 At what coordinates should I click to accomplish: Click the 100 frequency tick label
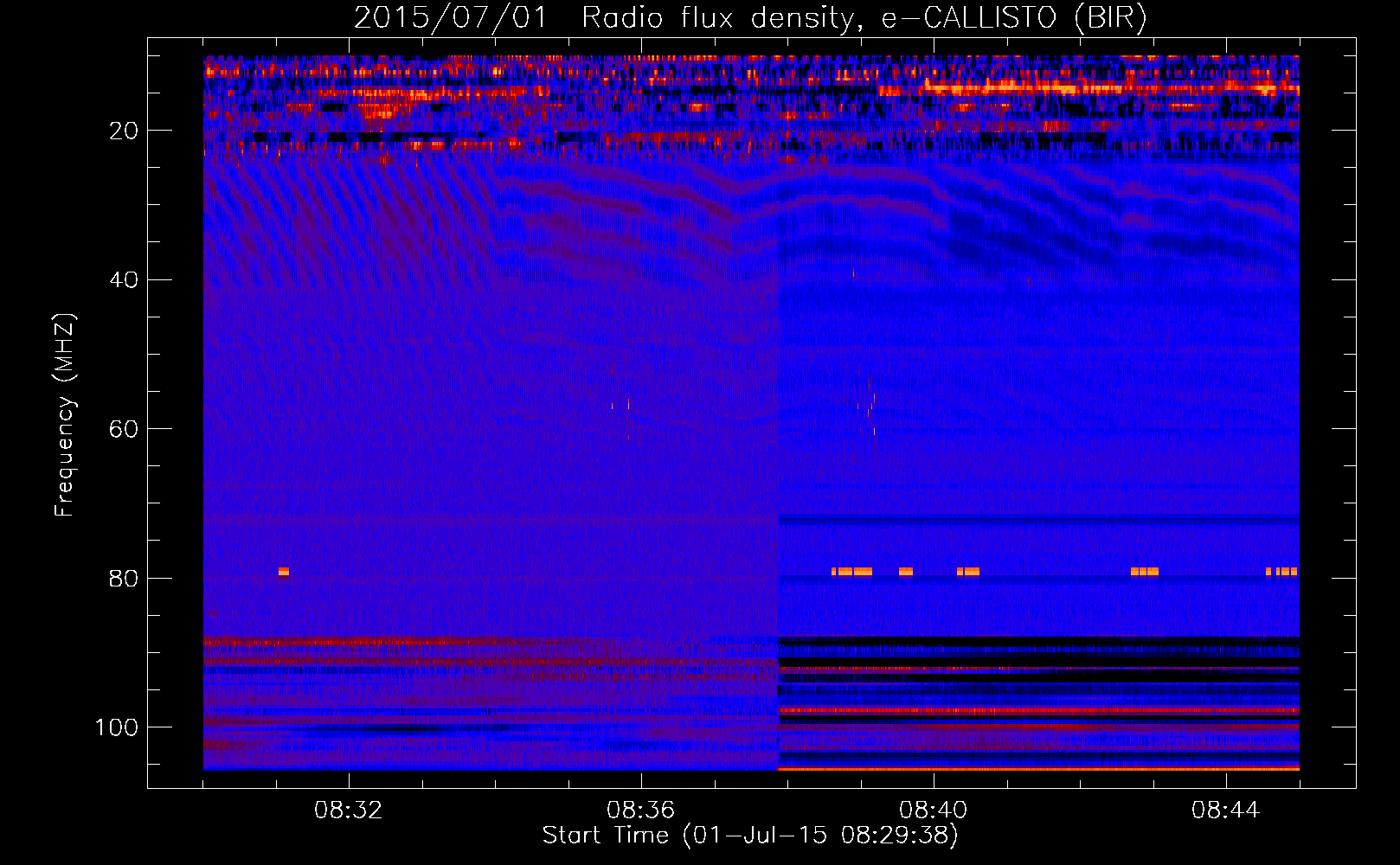click(x=117, y=727)
